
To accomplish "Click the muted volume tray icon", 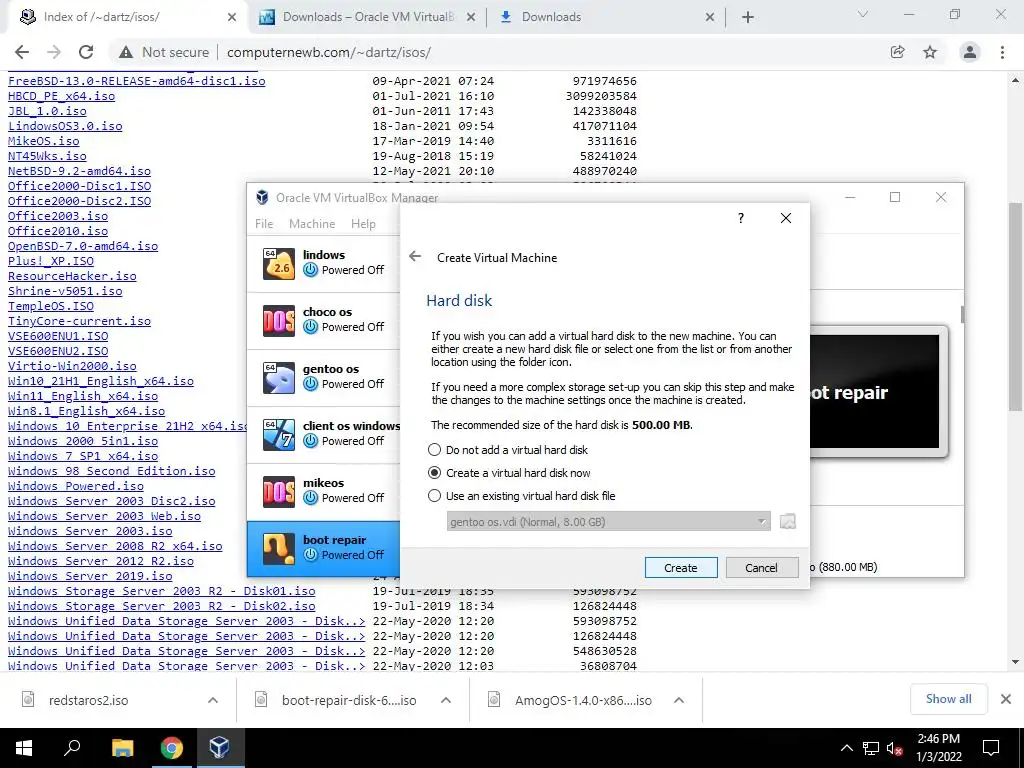I will coord(895,748).
